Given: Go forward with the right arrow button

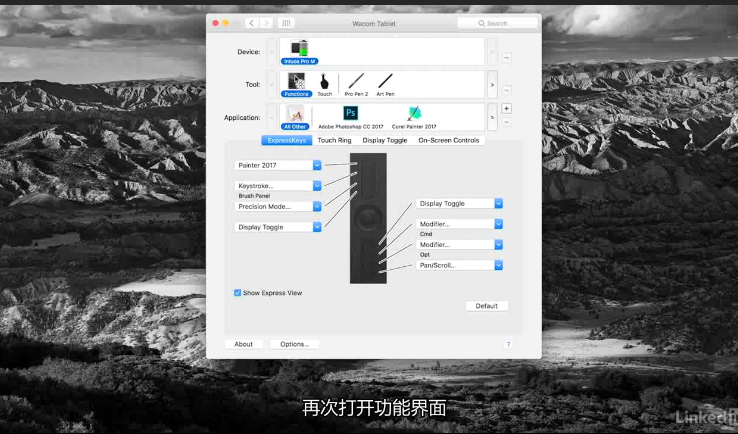Looking at the screenshot, I should coord(266,23).
